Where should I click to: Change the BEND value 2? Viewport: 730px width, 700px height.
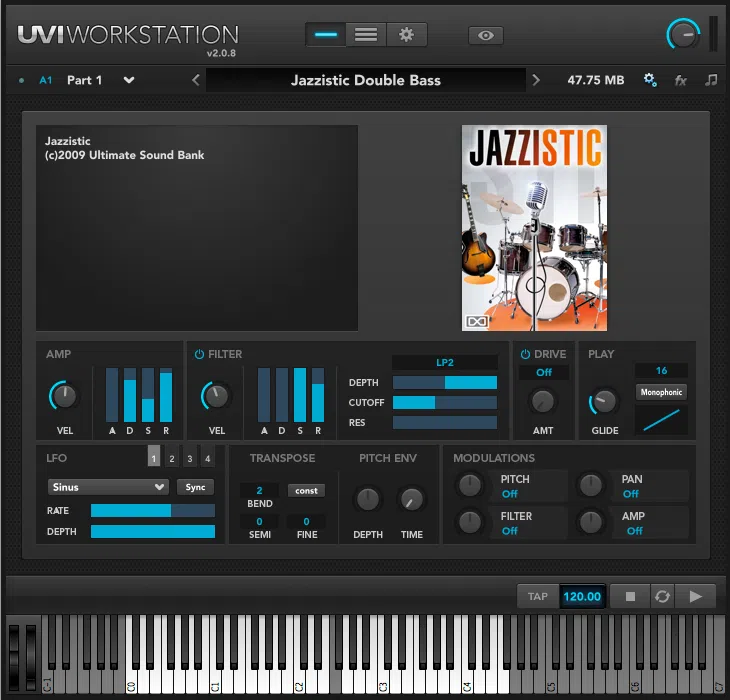click(x=259, y=491)
